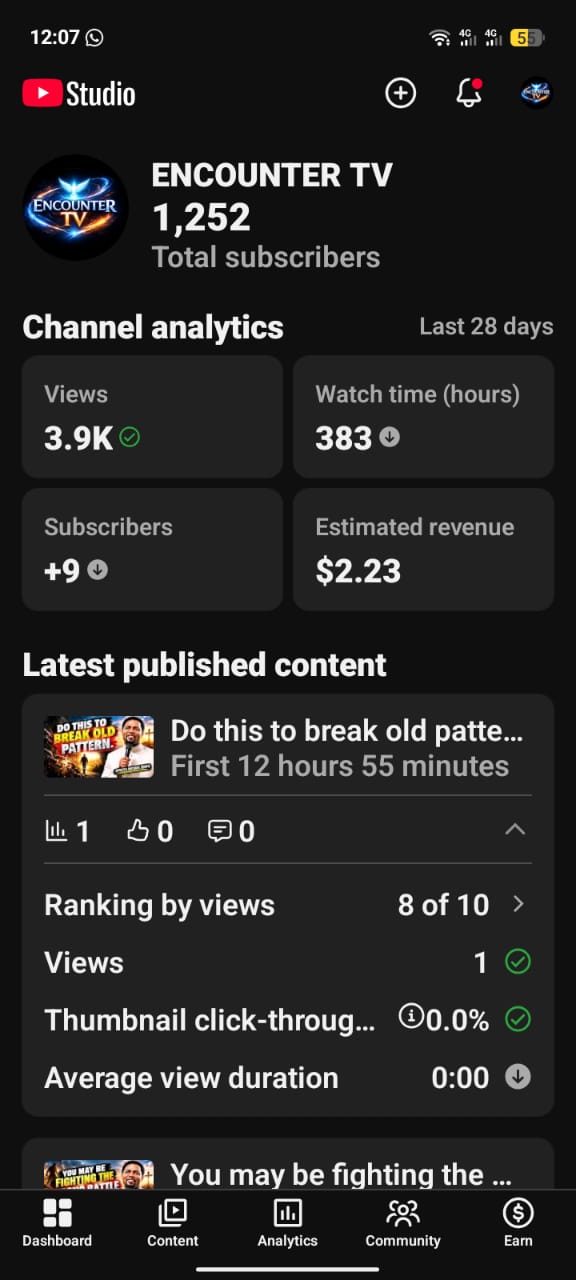This screenshot has width=576, height=1280.
Task: Open the Views analytics card
Action: tap(152, 416)
